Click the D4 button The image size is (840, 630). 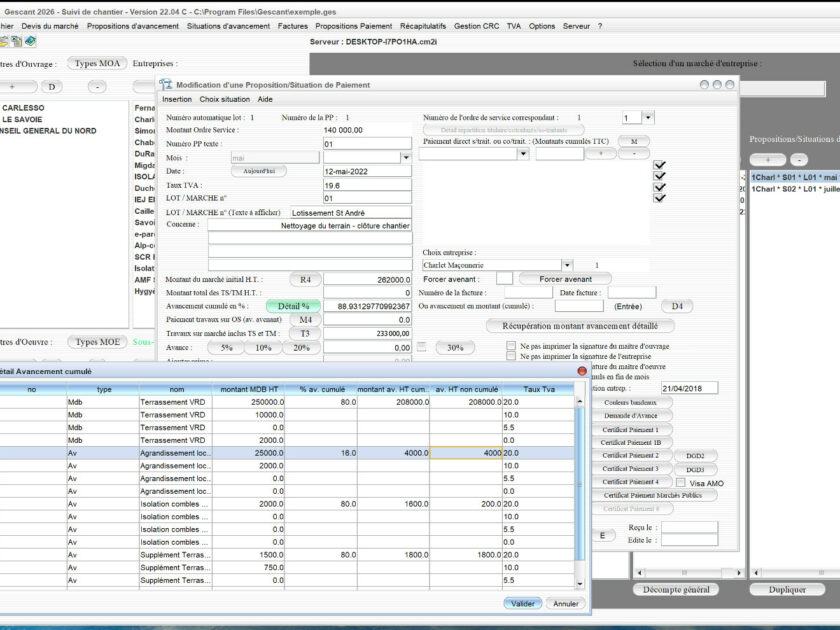point(677,306)
